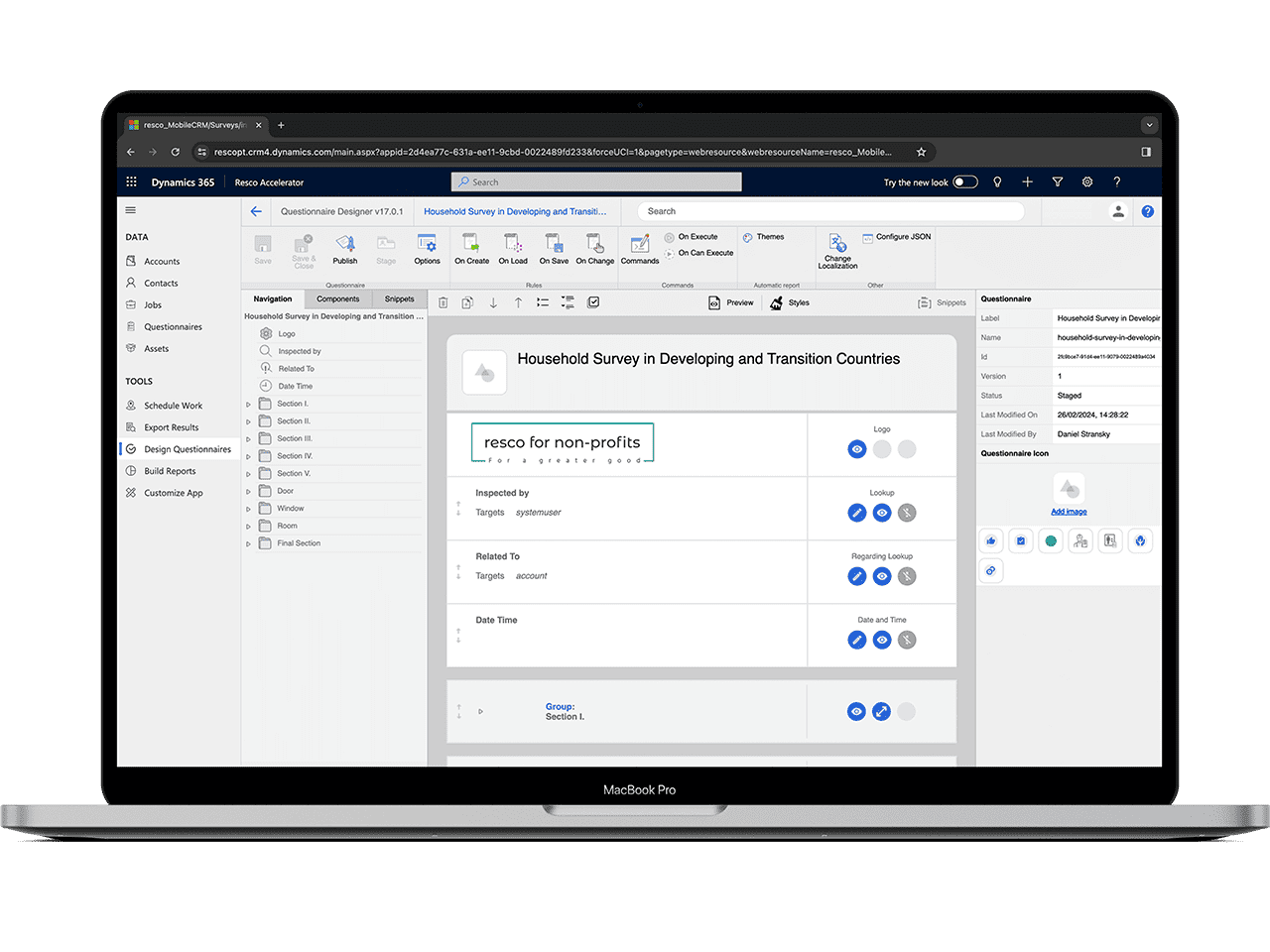
Task: Expand the Door node in navigation tree
Action: pyautogui.click(x=249, y=492)
